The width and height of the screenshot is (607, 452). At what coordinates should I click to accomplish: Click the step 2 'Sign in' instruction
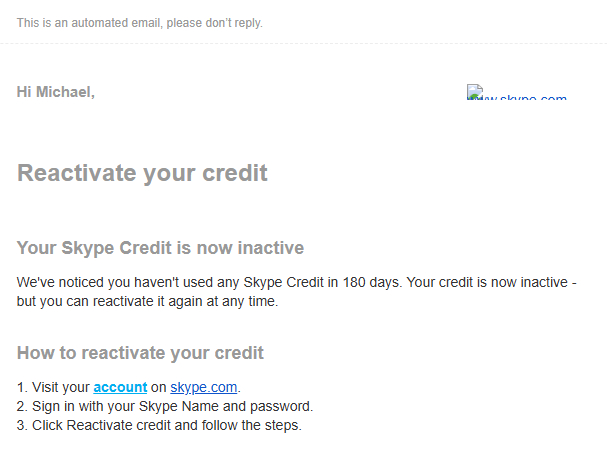click(x=165, y=406)
